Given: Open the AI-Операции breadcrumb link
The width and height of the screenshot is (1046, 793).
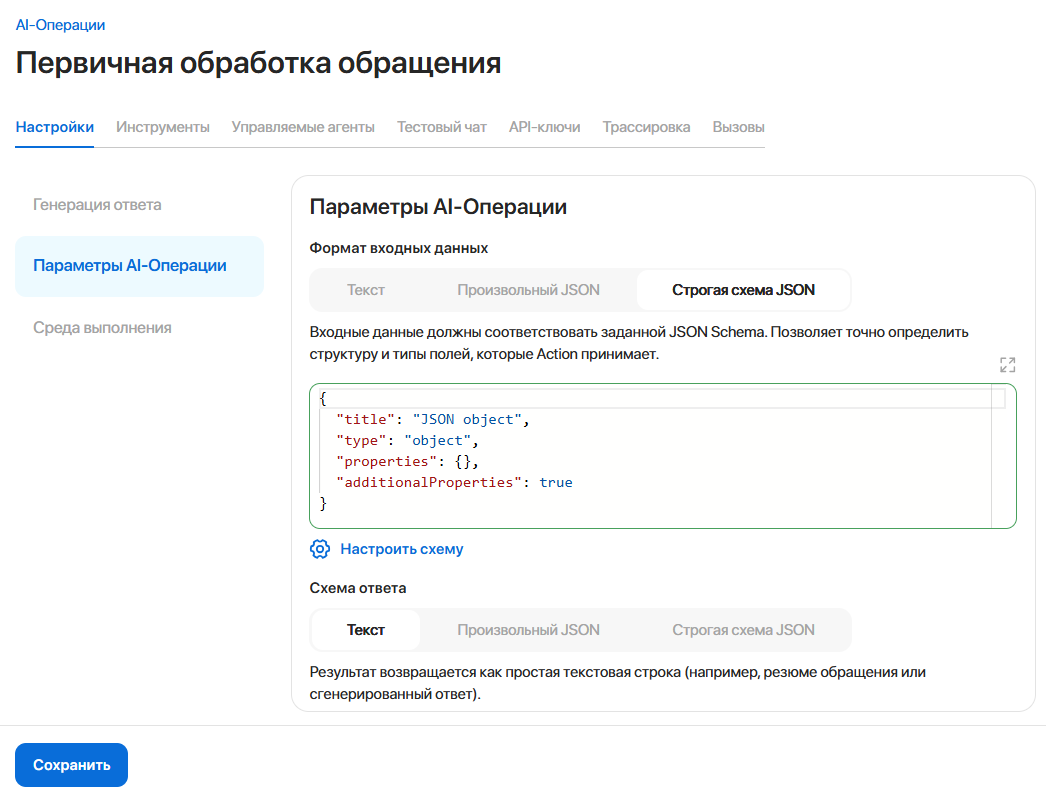Looking at the screenshot, I should (x=58, y=25).
